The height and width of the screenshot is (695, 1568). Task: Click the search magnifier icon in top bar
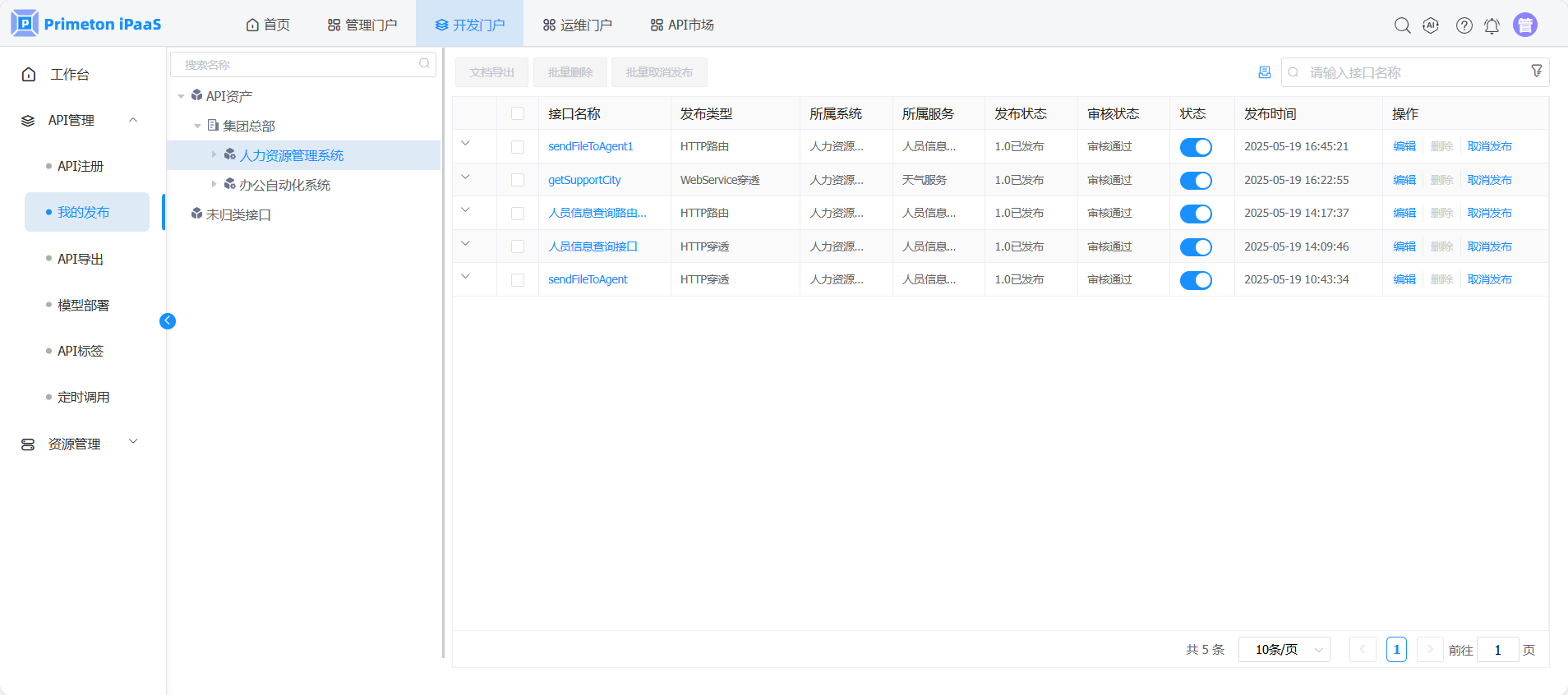pyautogui.click(x=1402, y=25)
